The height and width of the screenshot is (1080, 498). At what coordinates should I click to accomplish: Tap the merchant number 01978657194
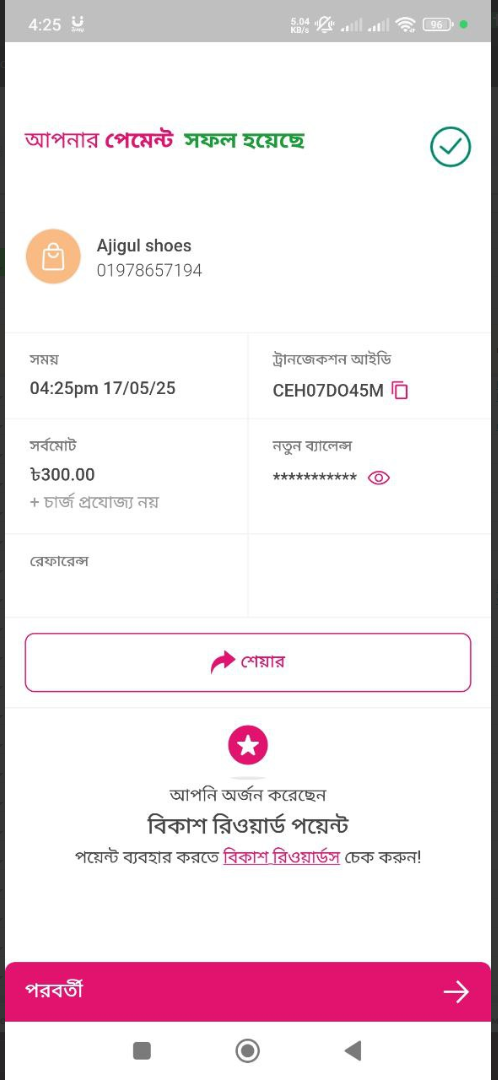(x=149, y=271)
